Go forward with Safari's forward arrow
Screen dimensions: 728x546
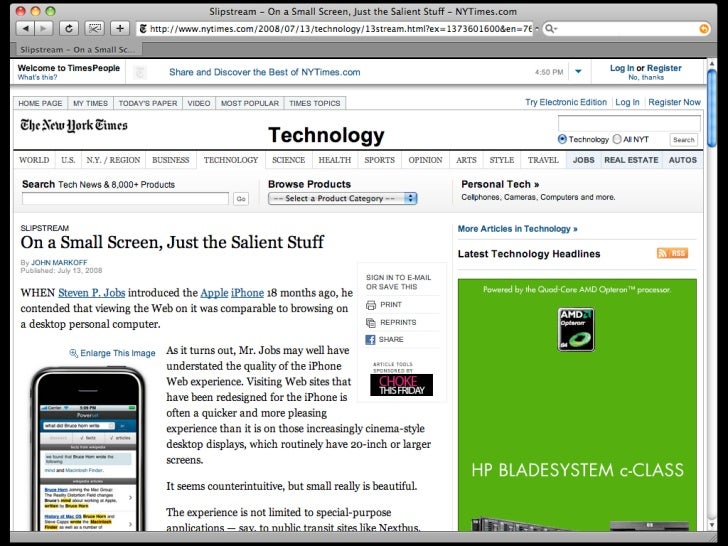[x=44, y=29]
